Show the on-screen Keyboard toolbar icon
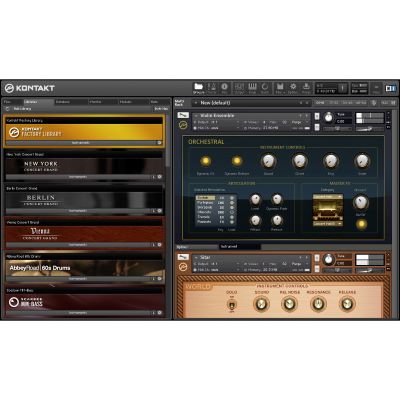Image resolution: width=400 pixels, height=400 pixels. [252, 88]
